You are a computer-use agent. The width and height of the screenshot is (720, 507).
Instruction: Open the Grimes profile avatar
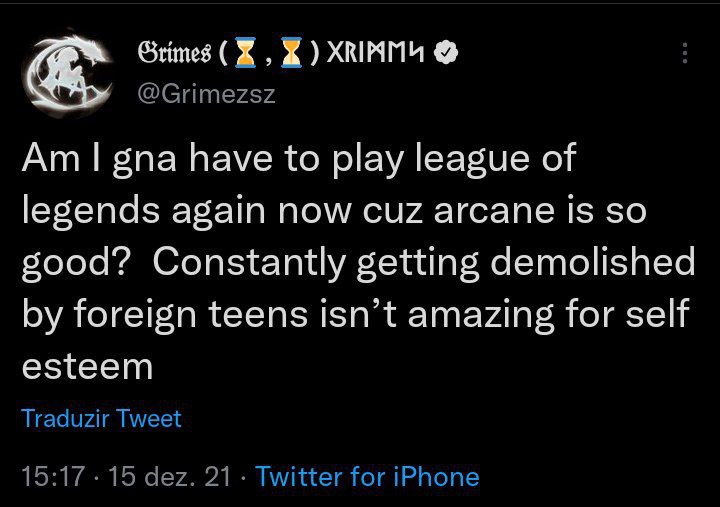[68, 73]
